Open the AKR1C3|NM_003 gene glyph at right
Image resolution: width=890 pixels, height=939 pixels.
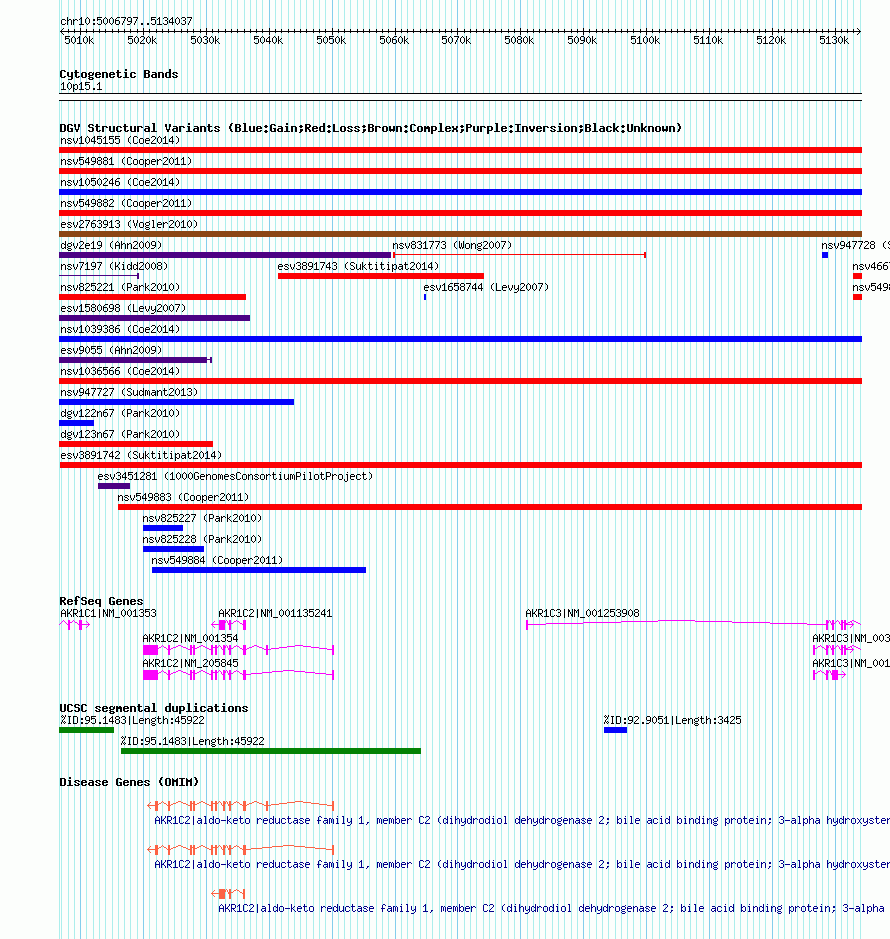coord(837,650)
